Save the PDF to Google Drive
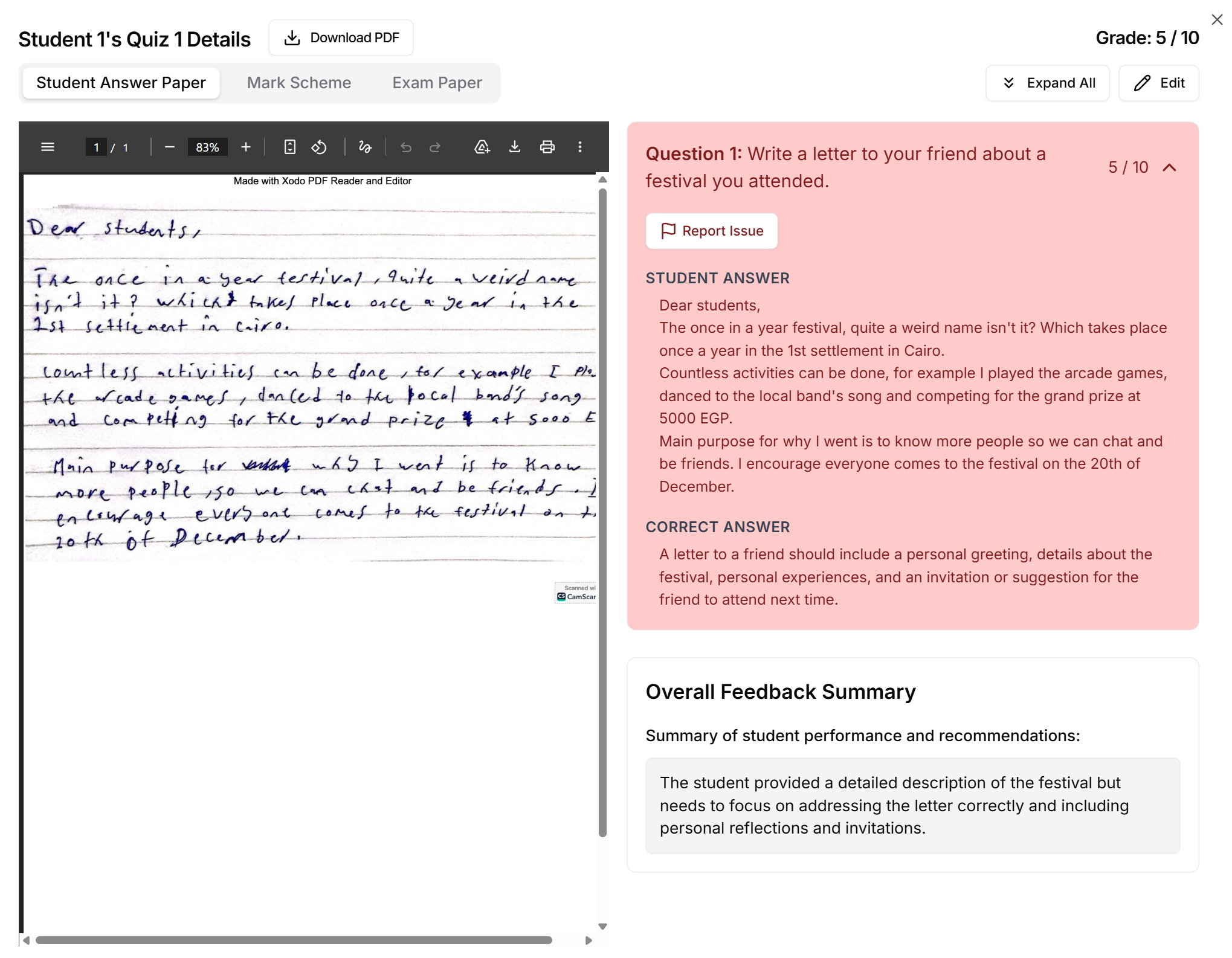This screenshot has width=1232, height=958. [x=482, y=147]
